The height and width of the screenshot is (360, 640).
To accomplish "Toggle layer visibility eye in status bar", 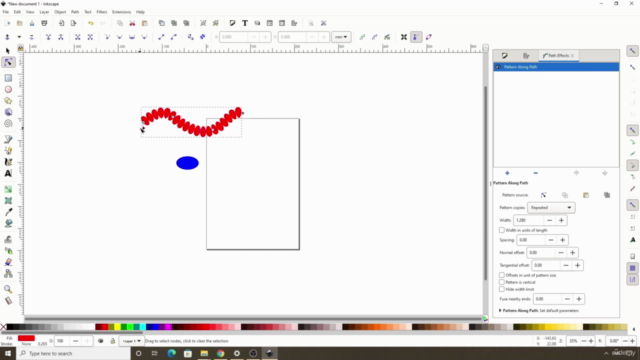I will (100, 341).
